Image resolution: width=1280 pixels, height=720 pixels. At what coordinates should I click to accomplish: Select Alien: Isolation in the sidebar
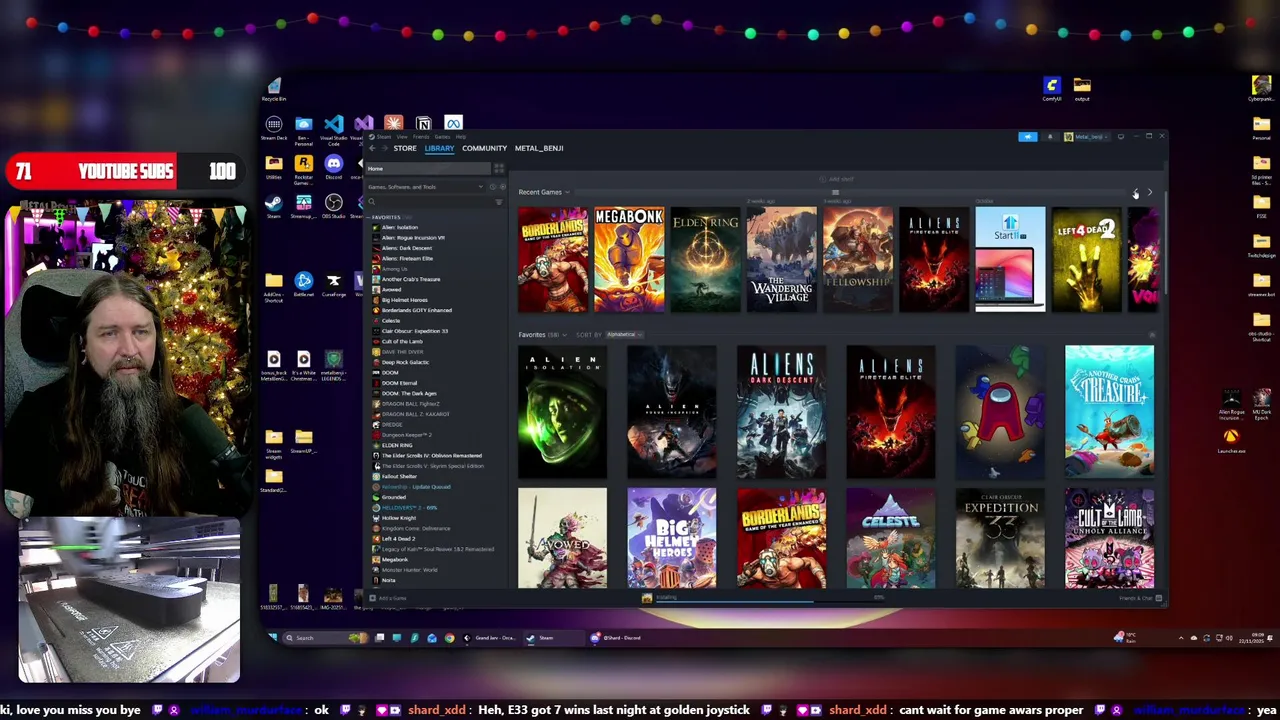tap(400, 227)
